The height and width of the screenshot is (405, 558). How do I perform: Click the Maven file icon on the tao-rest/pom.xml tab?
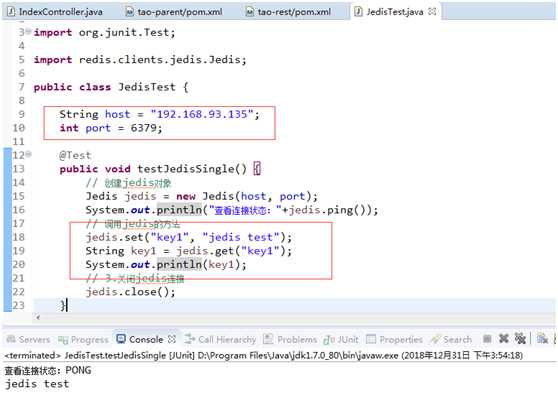250,12
